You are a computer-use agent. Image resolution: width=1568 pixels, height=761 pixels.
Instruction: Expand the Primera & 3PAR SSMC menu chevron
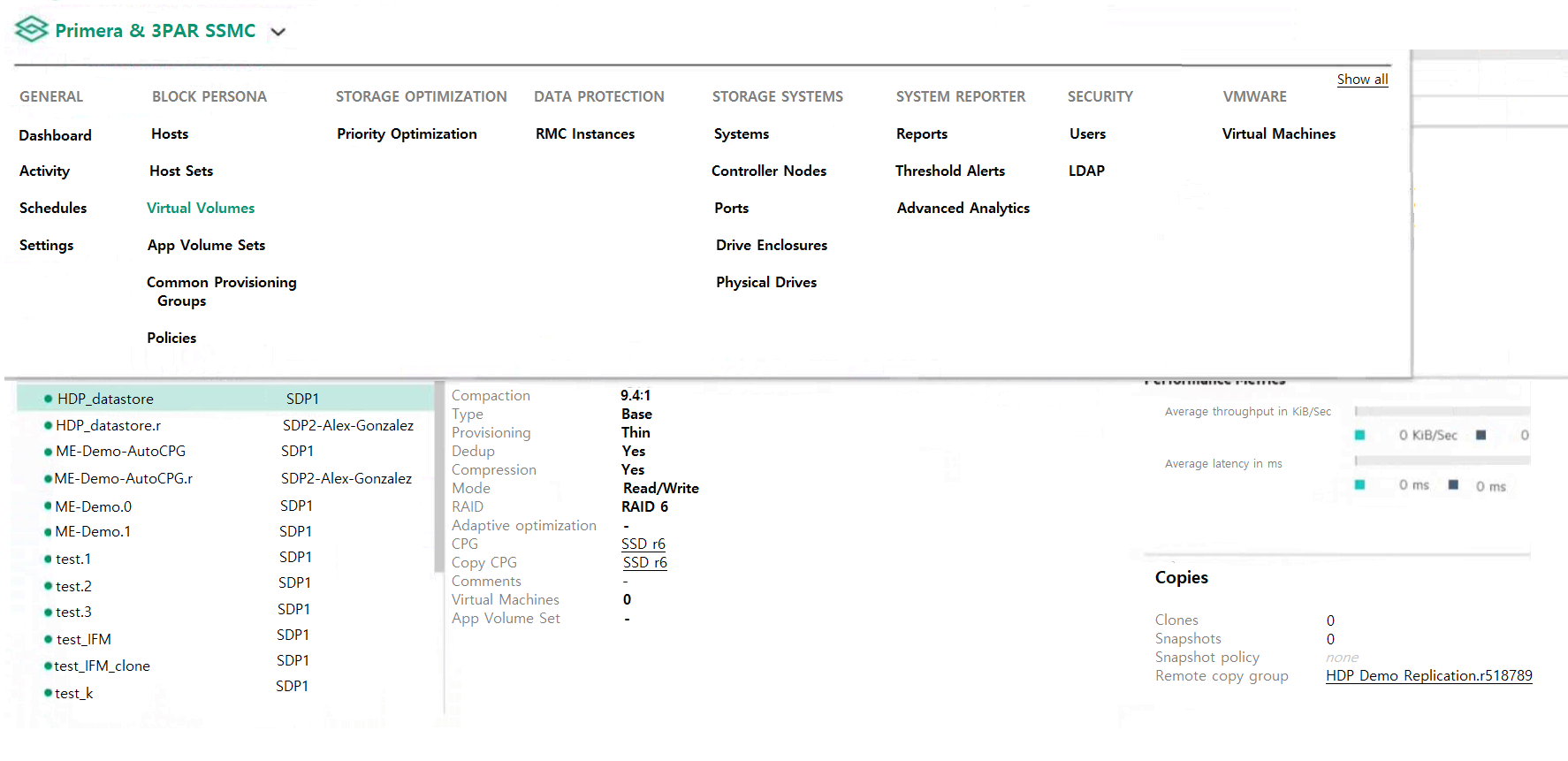click(x=278, y=32)
